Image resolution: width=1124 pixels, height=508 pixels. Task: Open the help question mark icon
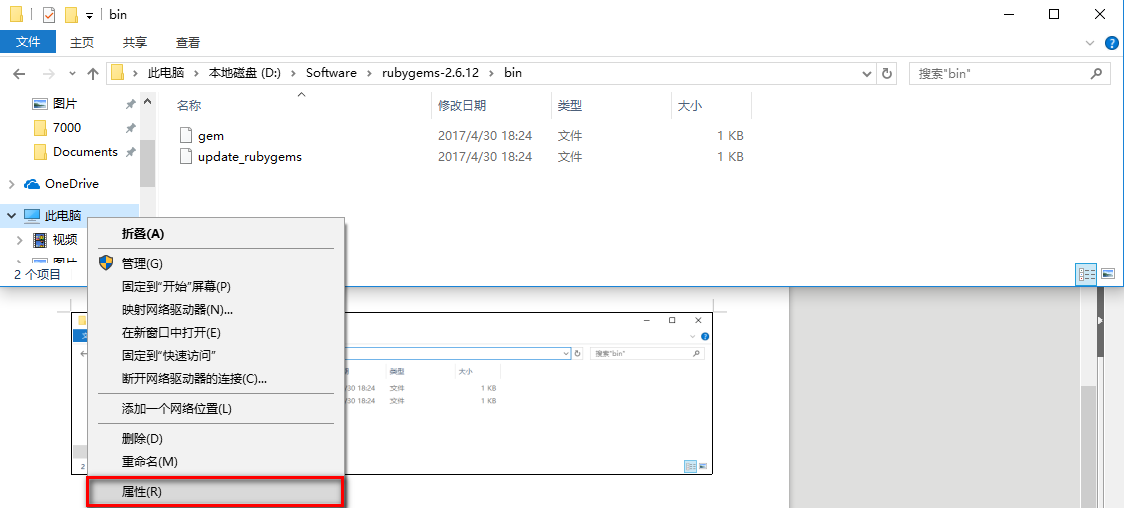[1111, 43]
